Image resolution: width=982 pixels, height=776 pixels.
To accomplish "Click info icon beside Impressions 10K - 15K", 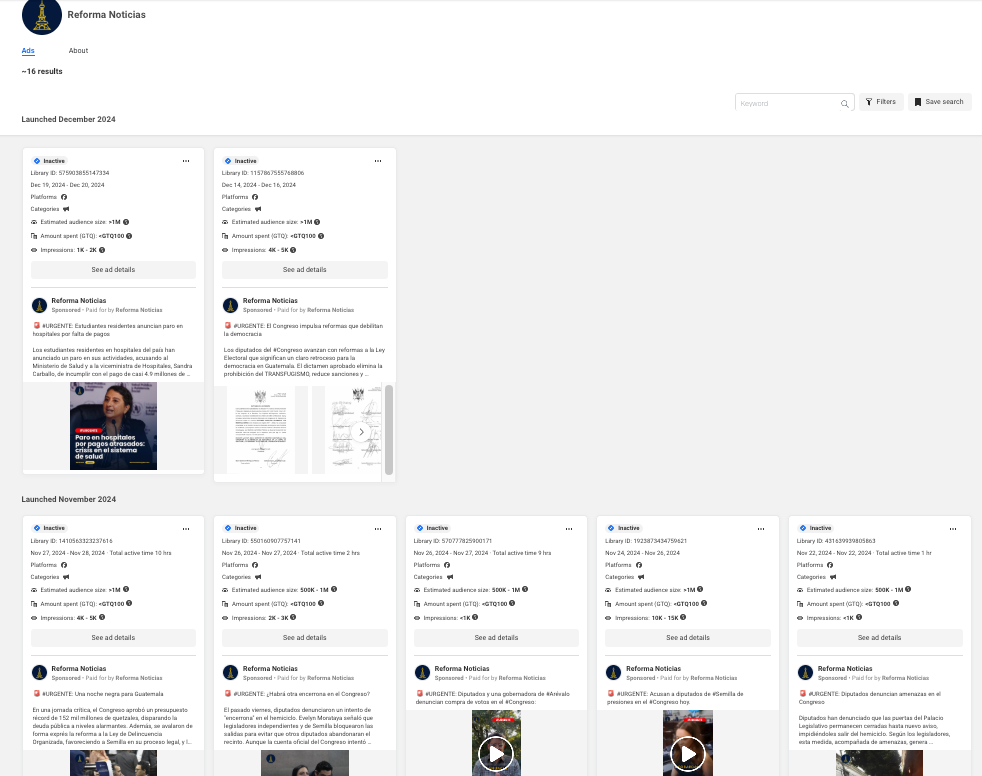I will coord(683,617).
